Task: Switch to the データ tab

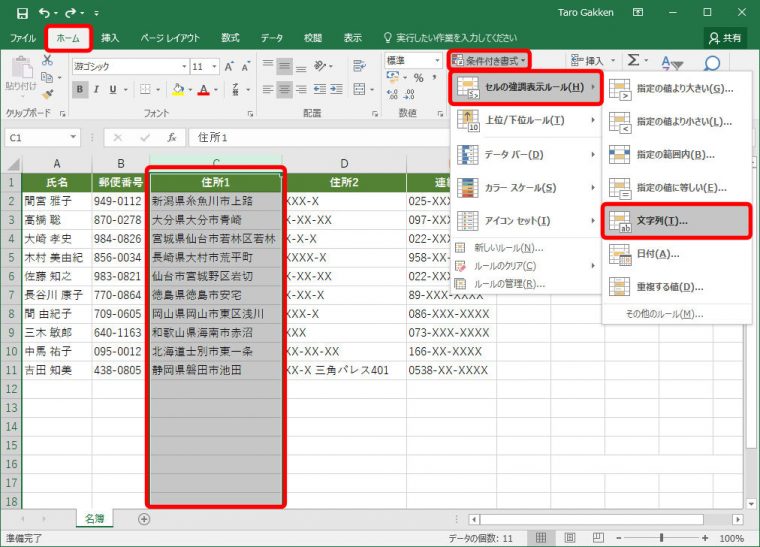Action: (x=272, y=38)
